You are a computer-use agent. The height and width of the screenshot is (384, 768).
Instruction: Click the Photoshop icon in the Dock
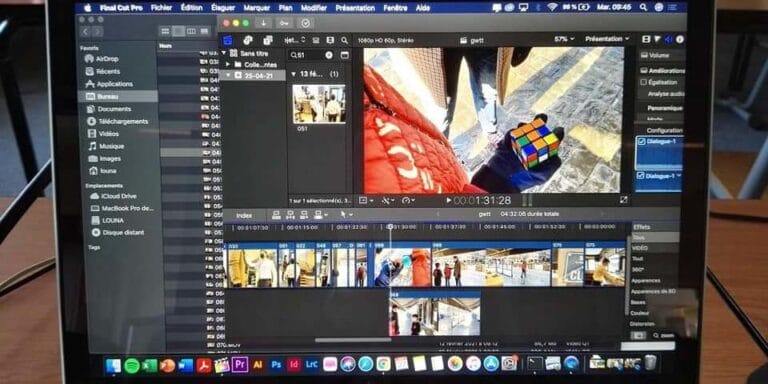[276, 365]
